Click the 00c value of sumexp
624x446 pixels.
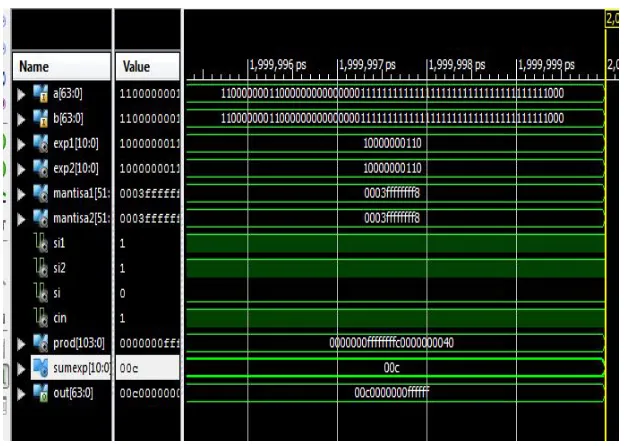click(129, 368)
